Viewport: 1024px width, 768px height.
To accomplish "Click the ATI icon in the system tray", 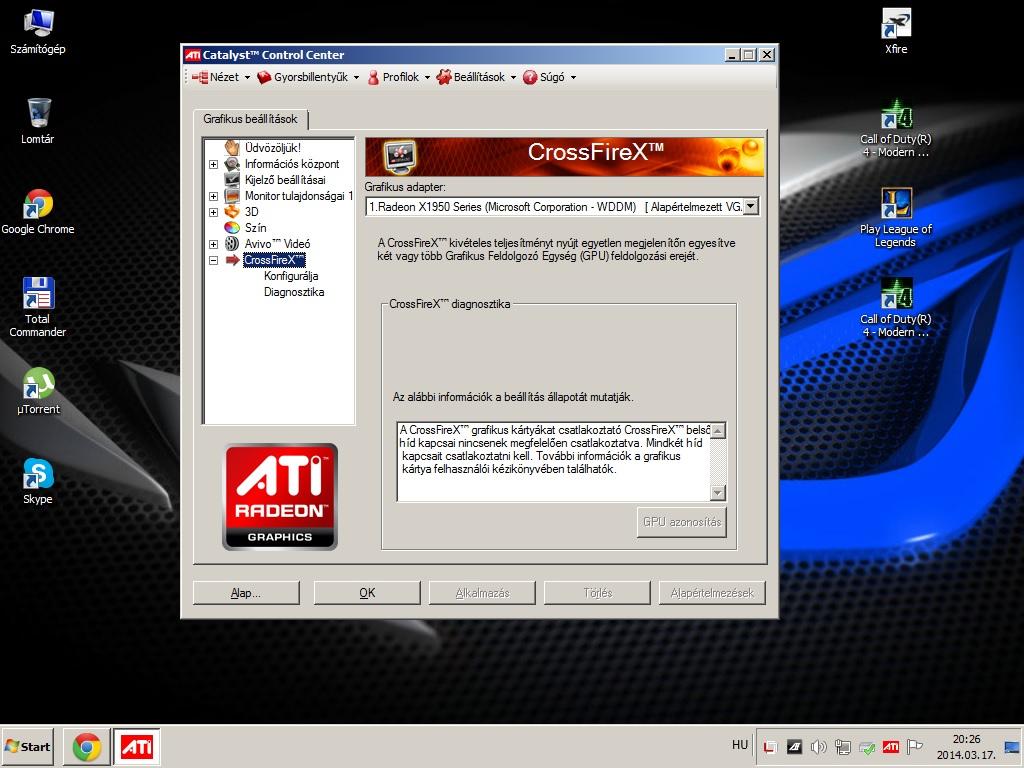I will click(x=890, y=747).
